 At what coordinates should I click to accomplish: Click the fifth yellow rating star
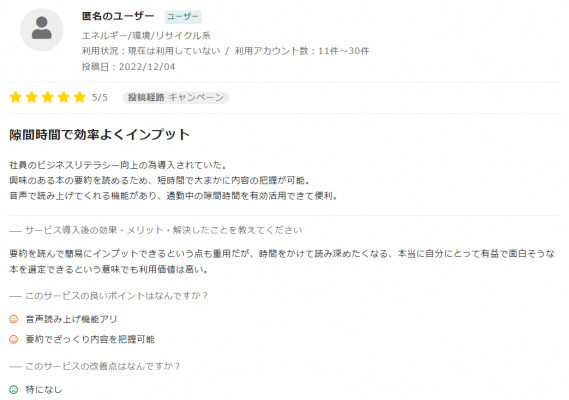[x=79, y=97]
